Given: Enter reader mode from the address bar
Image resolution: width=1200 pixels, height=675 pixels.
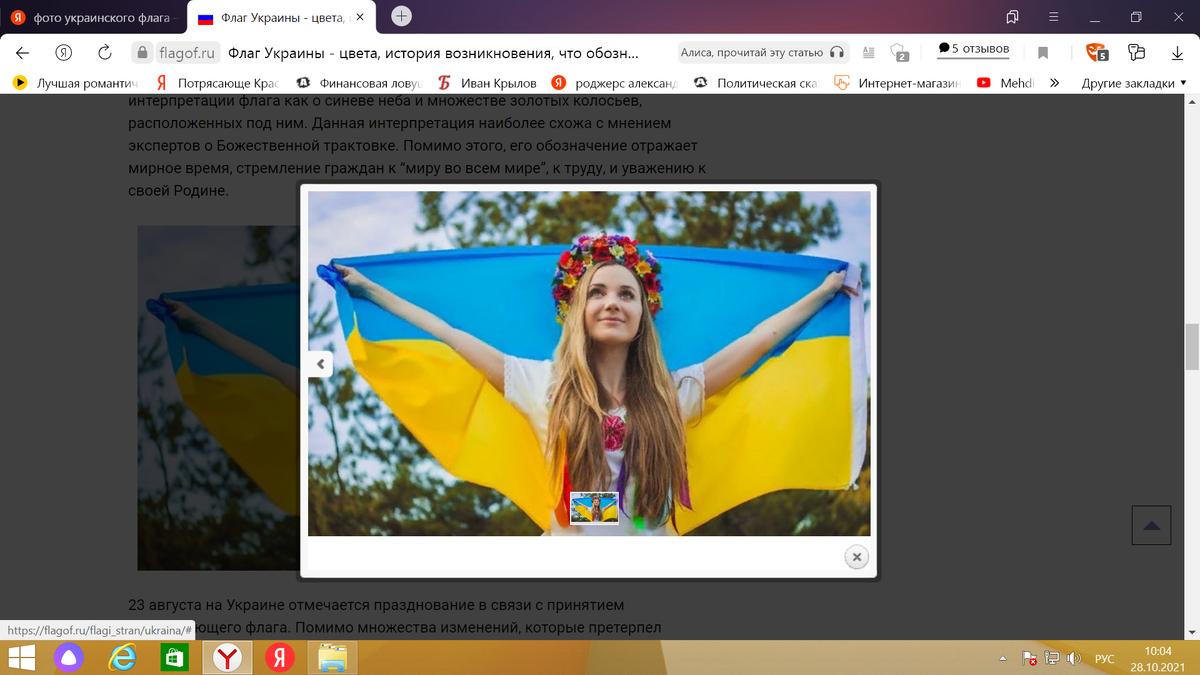Looking at the screenshot, I should coord(867,51).
